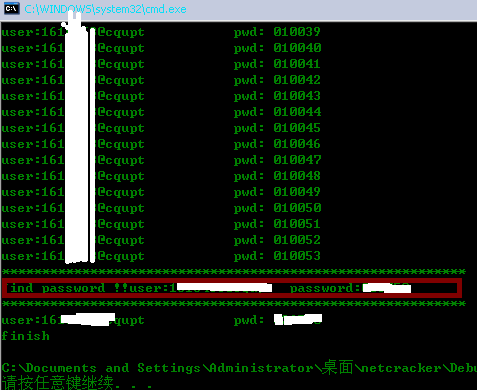Select the password value 010053
This screenshot has width=477, height=390.
pyautogui.click(x=297, y=256)
